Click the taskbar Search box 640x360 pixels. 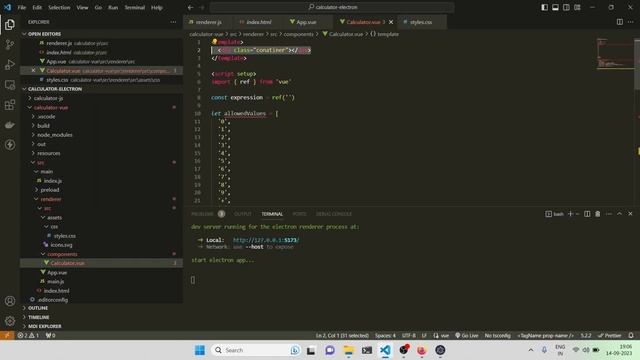pyautogui.click(x=257, y=350)
